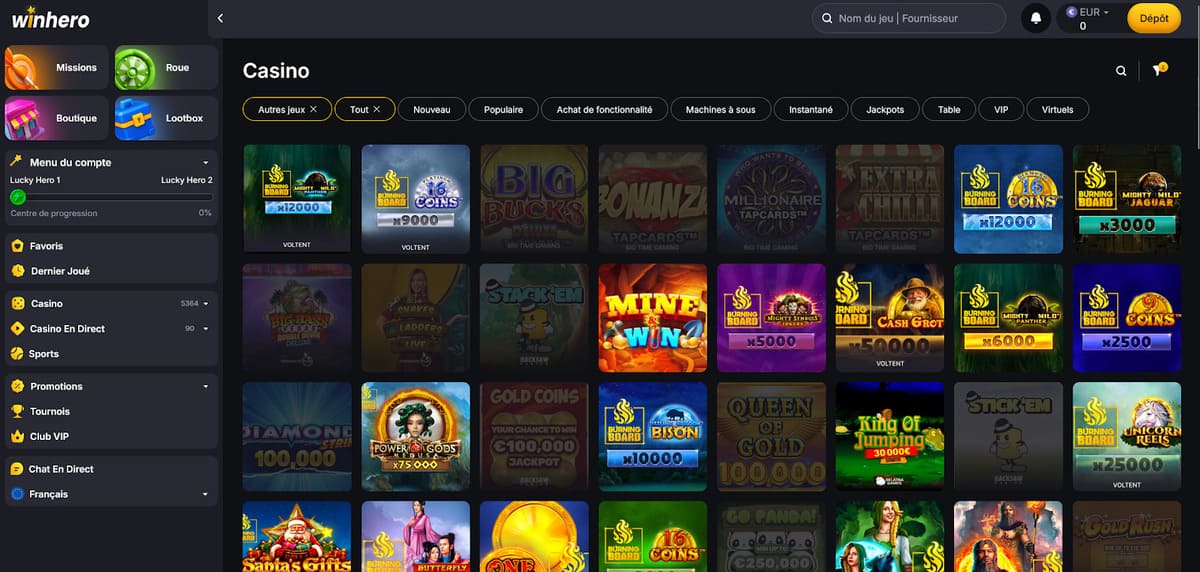Open the Missions tile icon
1200x572 pixels.
pos(57,67)
